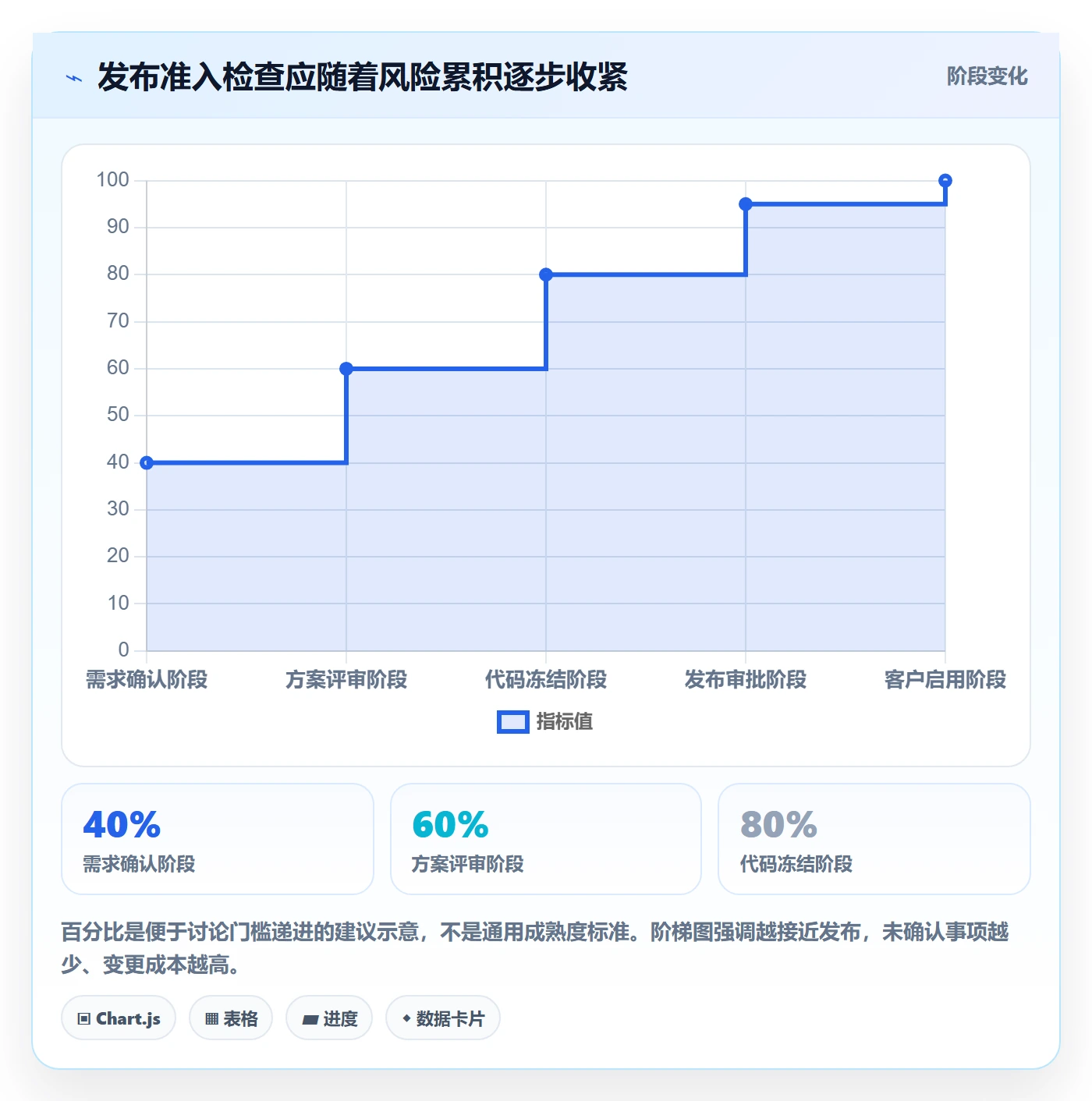1092x1101 pixels.
Task: Click the data point at 代码冻结阶段 (80)
Action: pos(546,274)
